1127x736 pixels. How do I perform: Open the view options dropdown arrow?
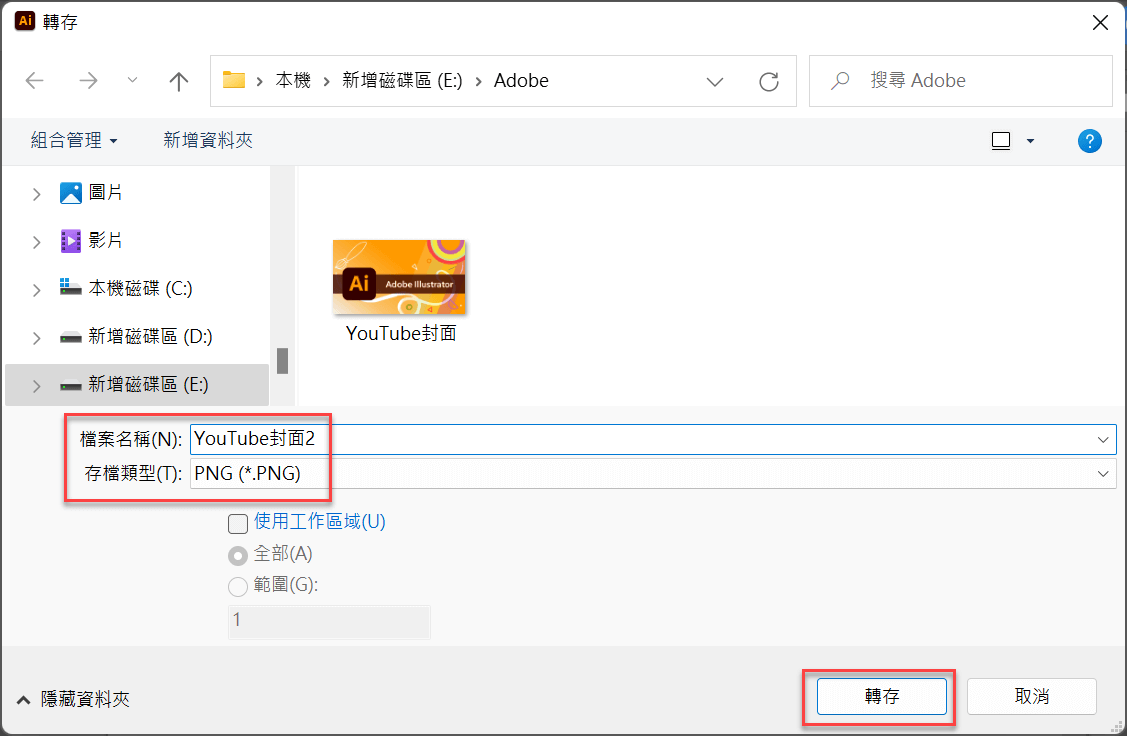click(x=1030, y=141)
